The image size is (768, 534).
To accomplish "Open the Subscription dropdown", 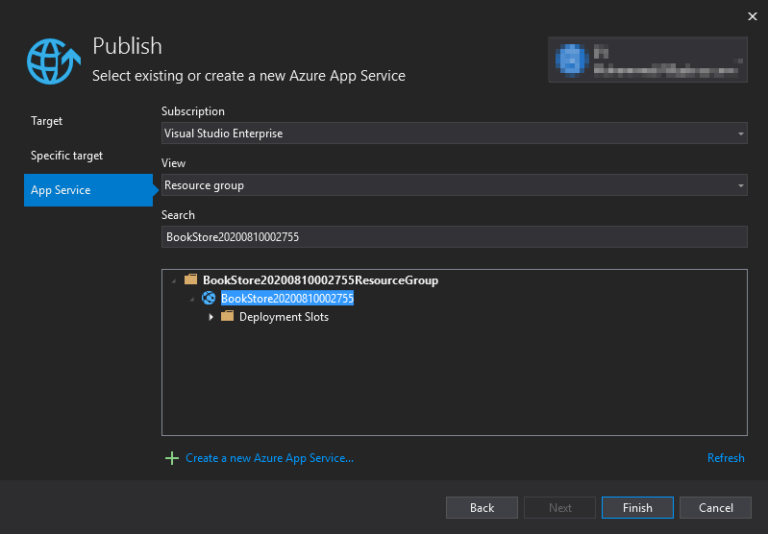I will click(x=454, y=134).
